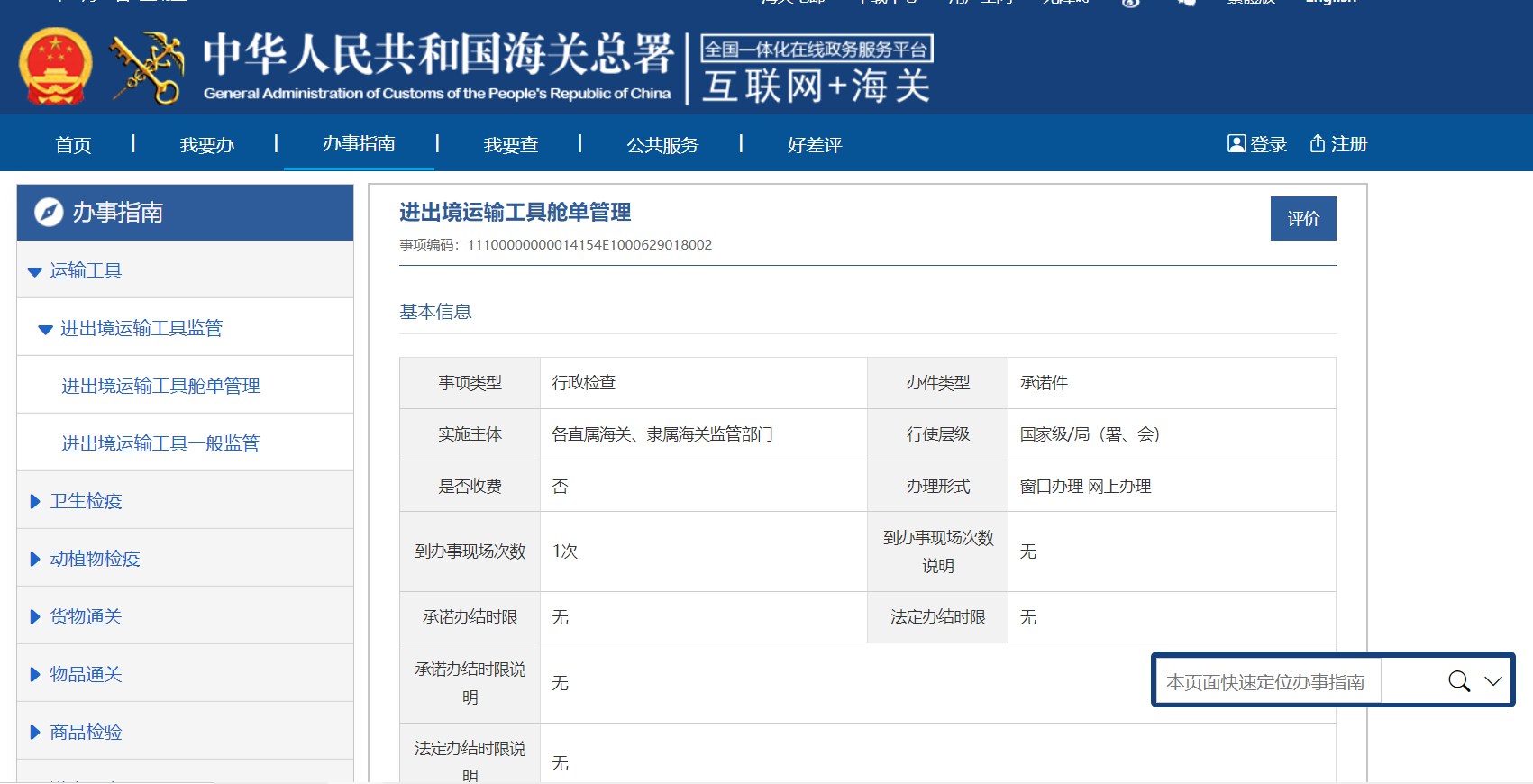Click the 办件类型 label cell
Screen dimensions: 1533x784
938,383
